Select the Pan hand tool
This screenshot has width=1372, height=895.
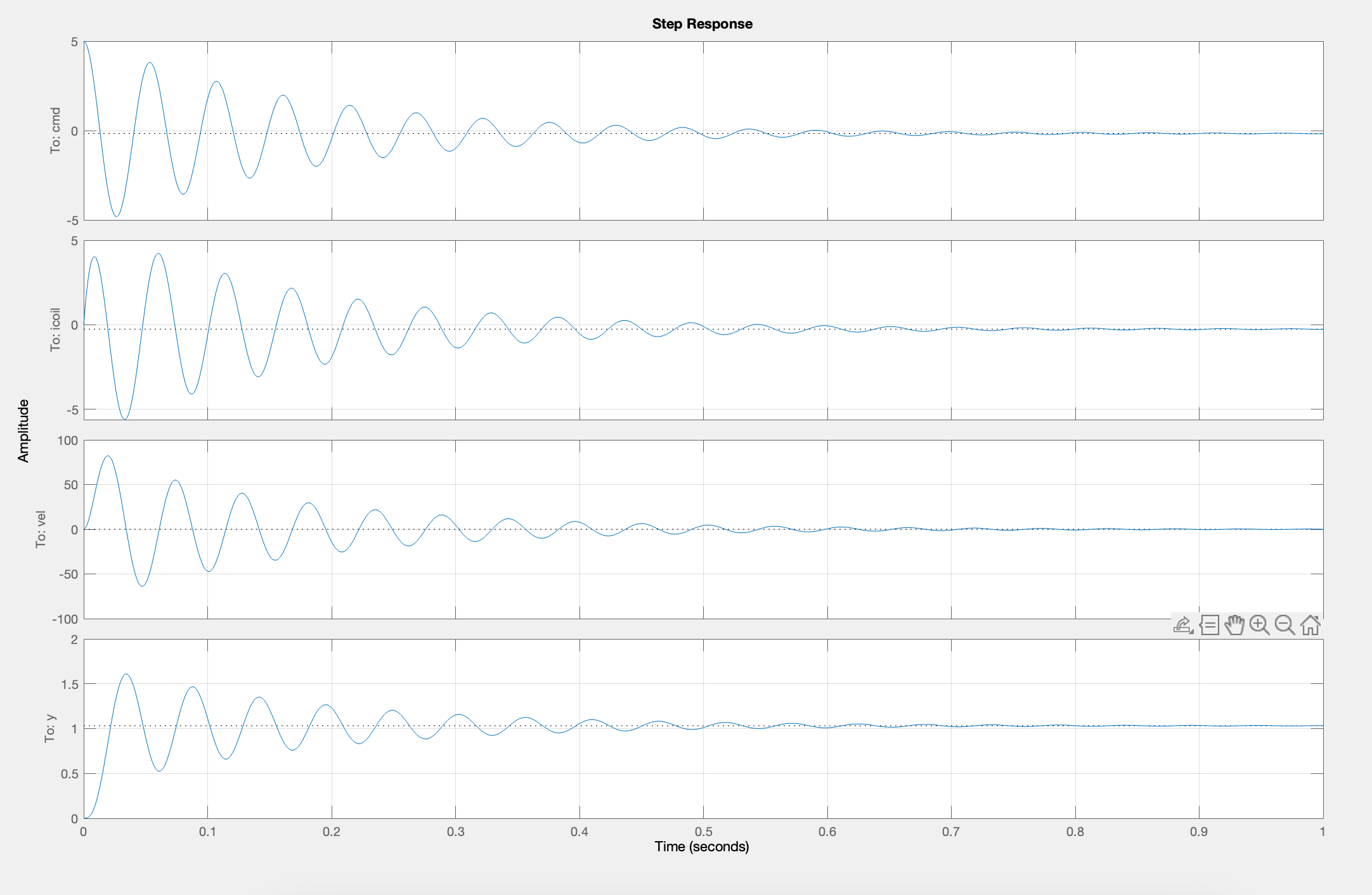point(1234,626)
